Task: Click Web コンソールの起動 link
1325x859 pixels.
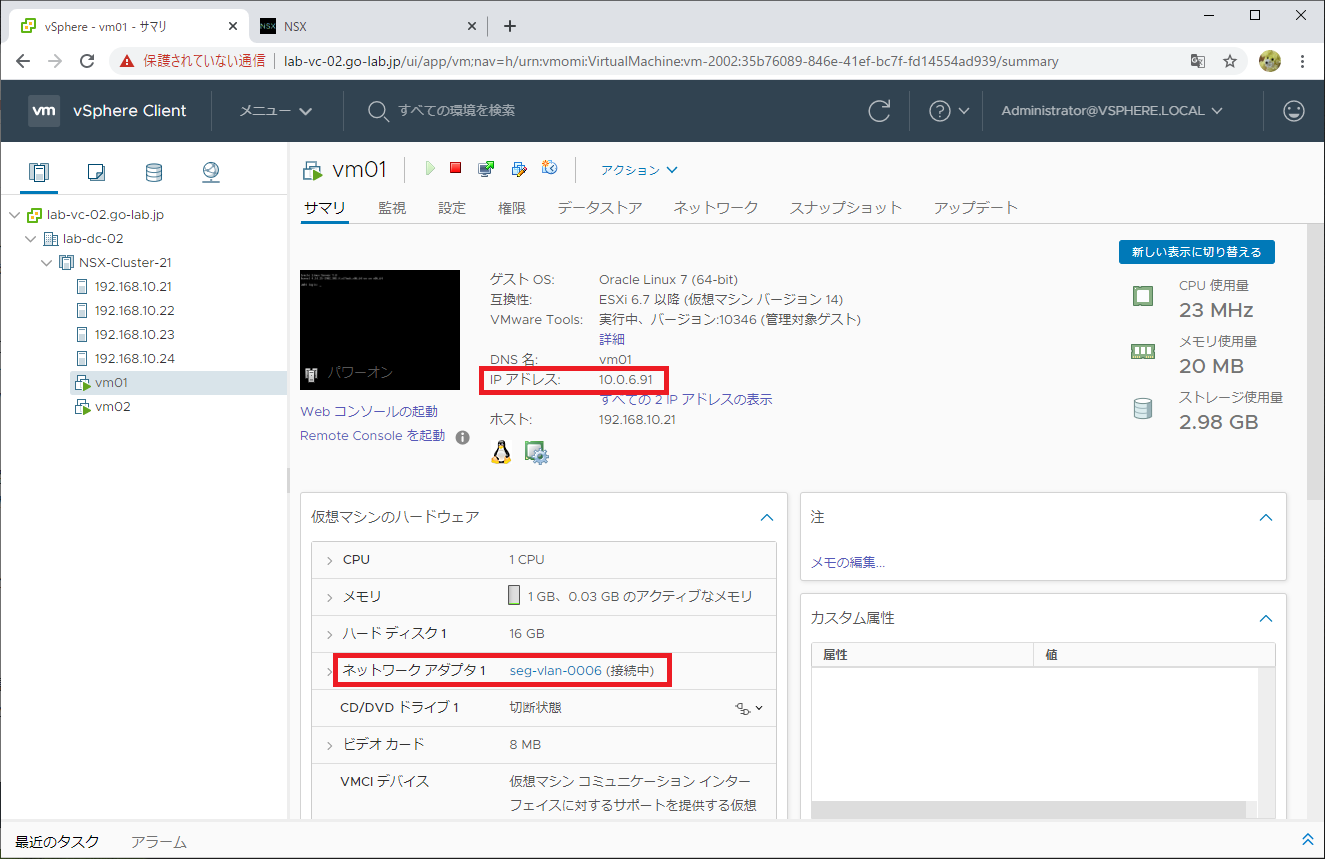Action: [x=369, y=412]
